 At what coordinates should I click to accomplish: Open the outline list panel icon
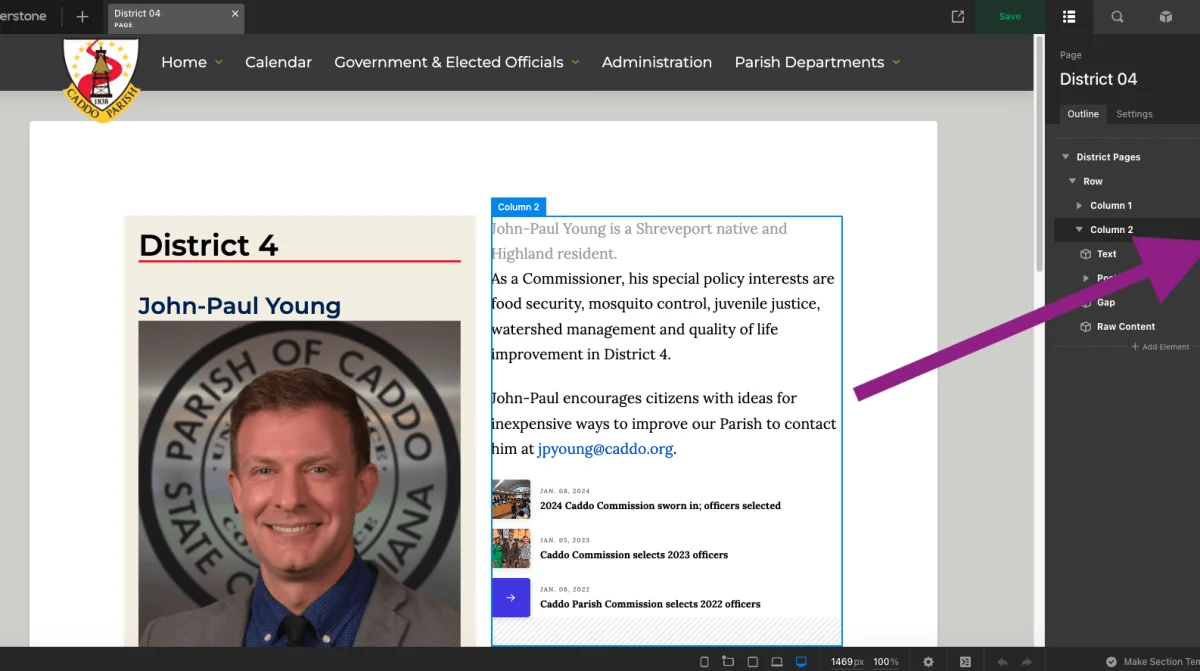click(x=1069, y=17)
